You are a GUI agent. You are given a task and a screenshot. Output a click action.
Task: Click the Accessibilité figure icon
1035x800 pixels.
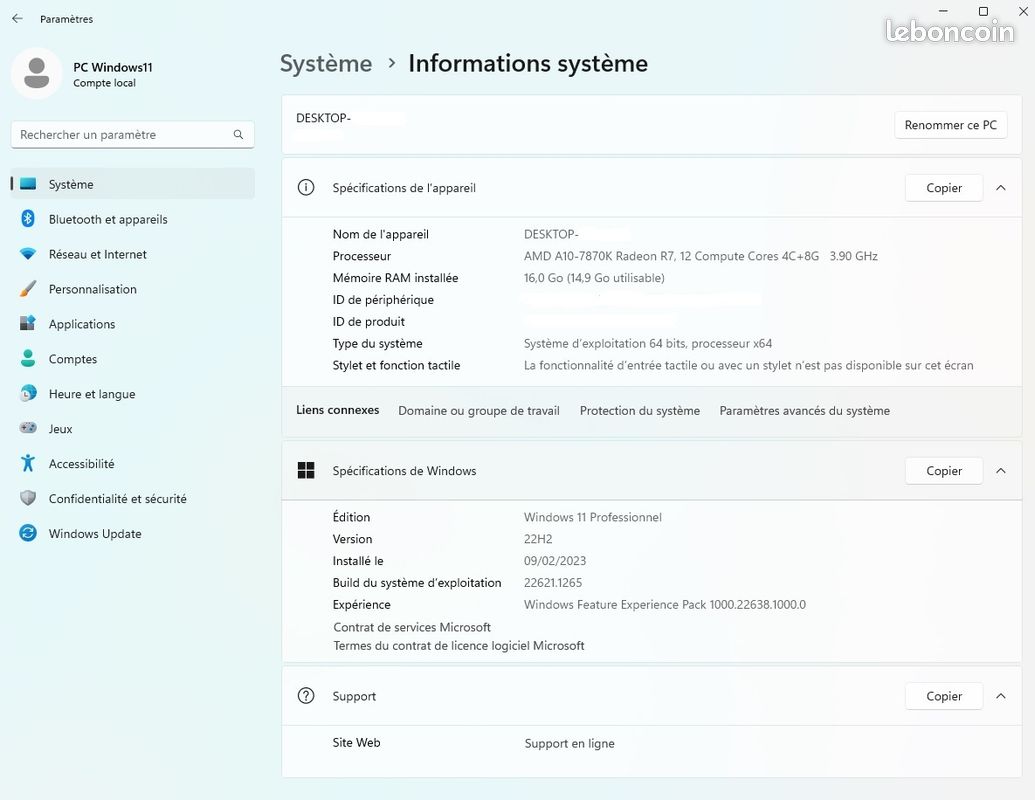pos(28,463)
